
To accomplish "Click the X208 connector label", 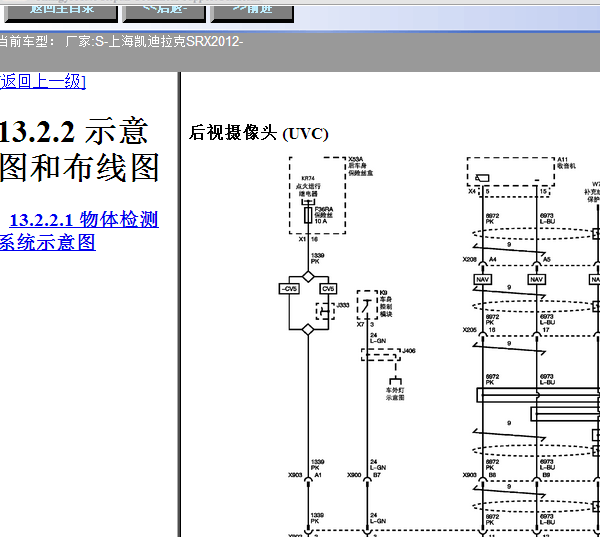I will (470, 260).
